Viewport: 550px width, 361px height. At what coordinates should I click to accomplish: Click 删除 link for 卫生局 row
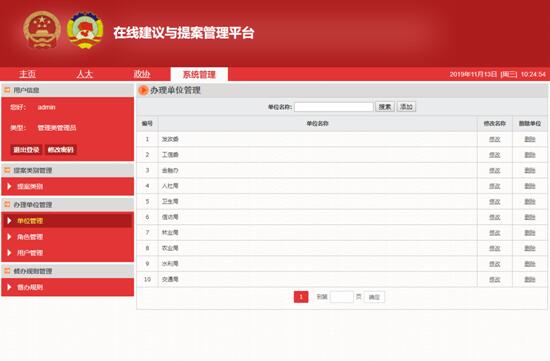click(530, 202)
